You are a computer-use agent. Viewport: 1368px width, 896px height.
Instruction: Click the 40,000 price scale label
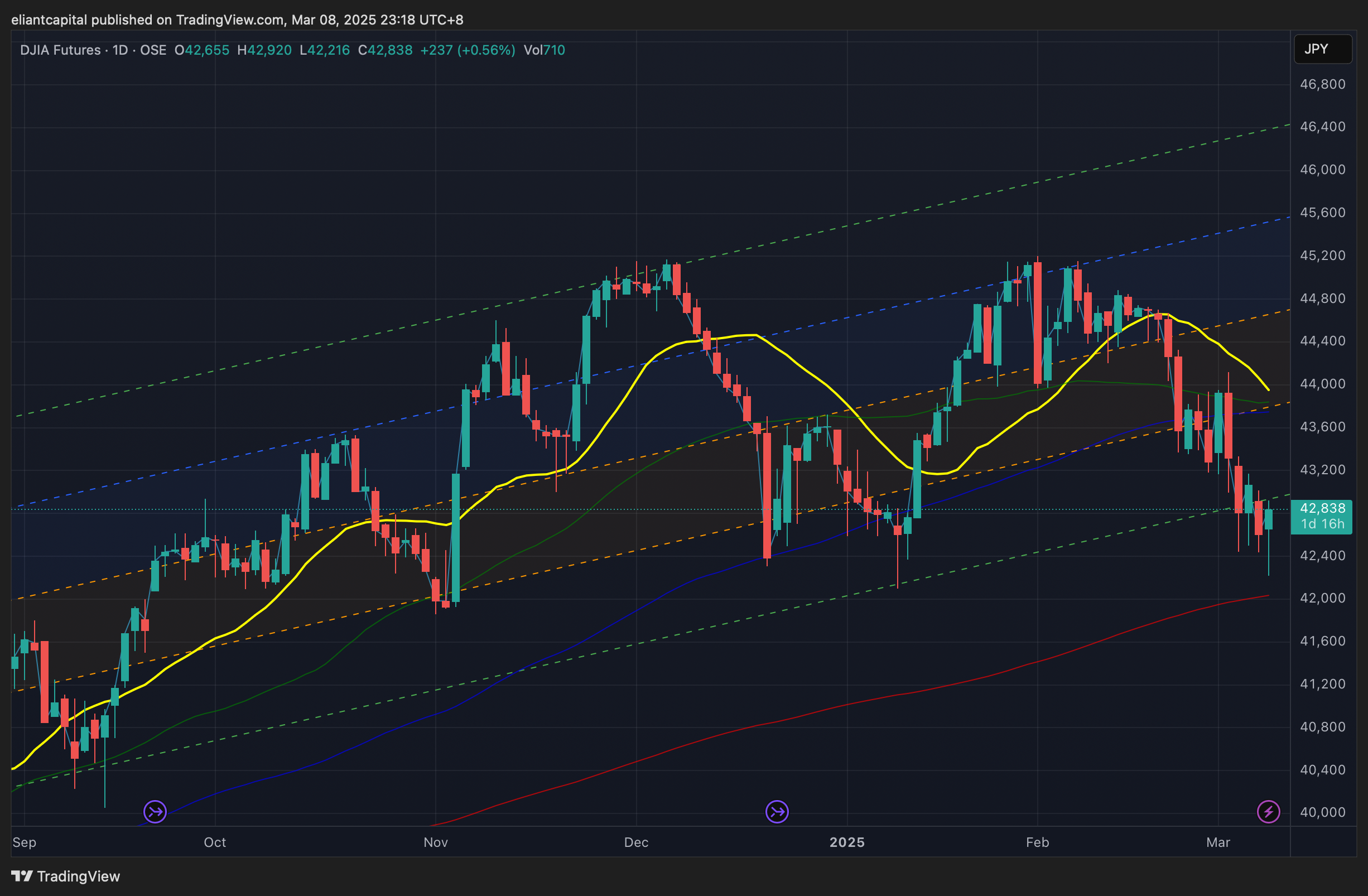1322,812
